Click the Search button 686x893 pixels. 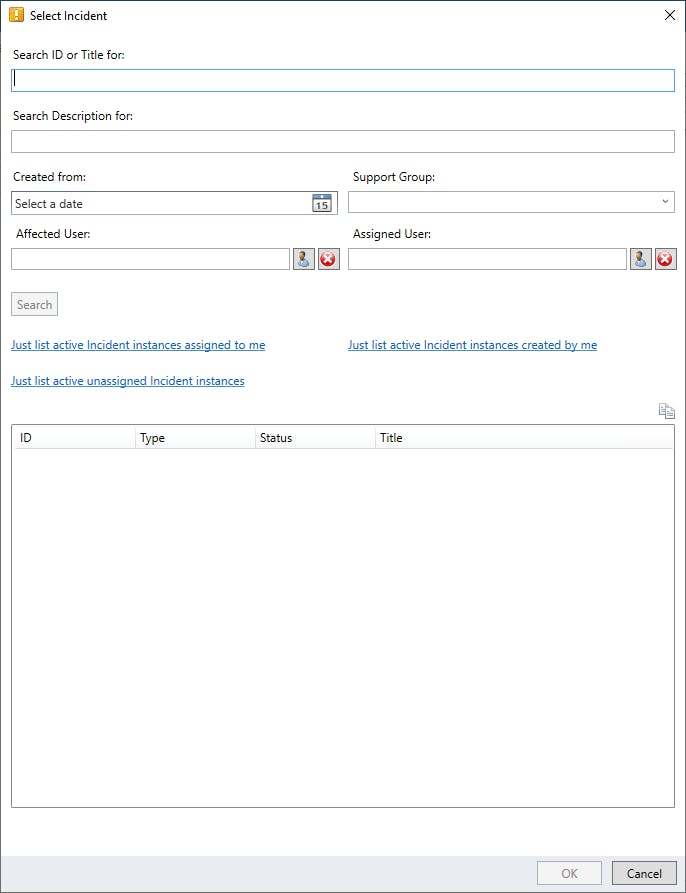click(34, 304)
